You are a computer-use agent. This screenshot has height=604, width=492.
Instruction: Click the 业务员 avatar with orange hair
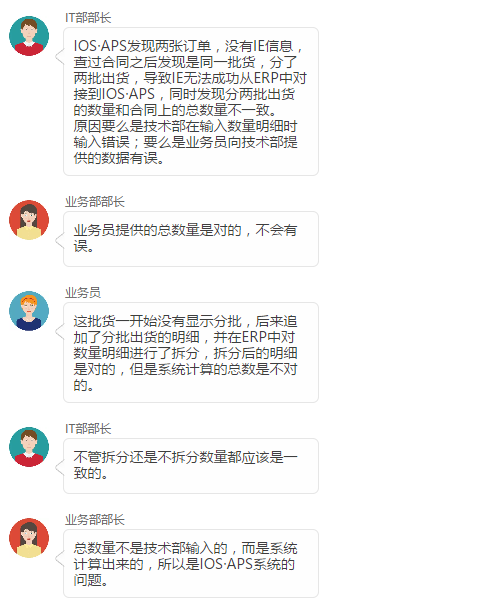[x=29, y=311]
